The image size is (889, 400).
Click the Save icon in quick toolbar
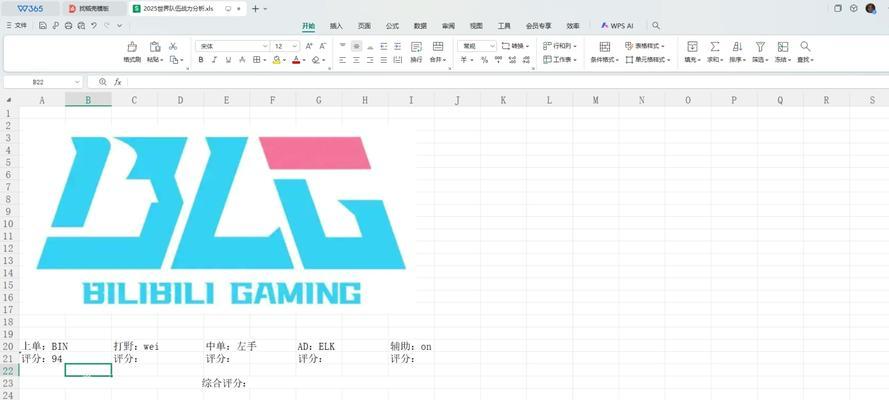43,25
